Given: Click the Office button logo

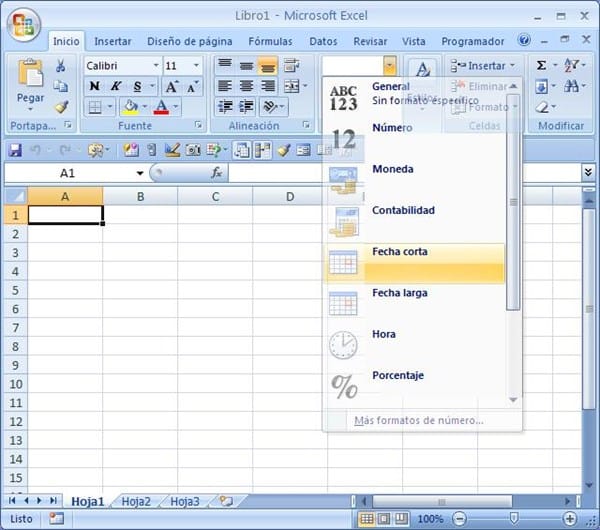Looking at the screenshot, I should point(23,24).
